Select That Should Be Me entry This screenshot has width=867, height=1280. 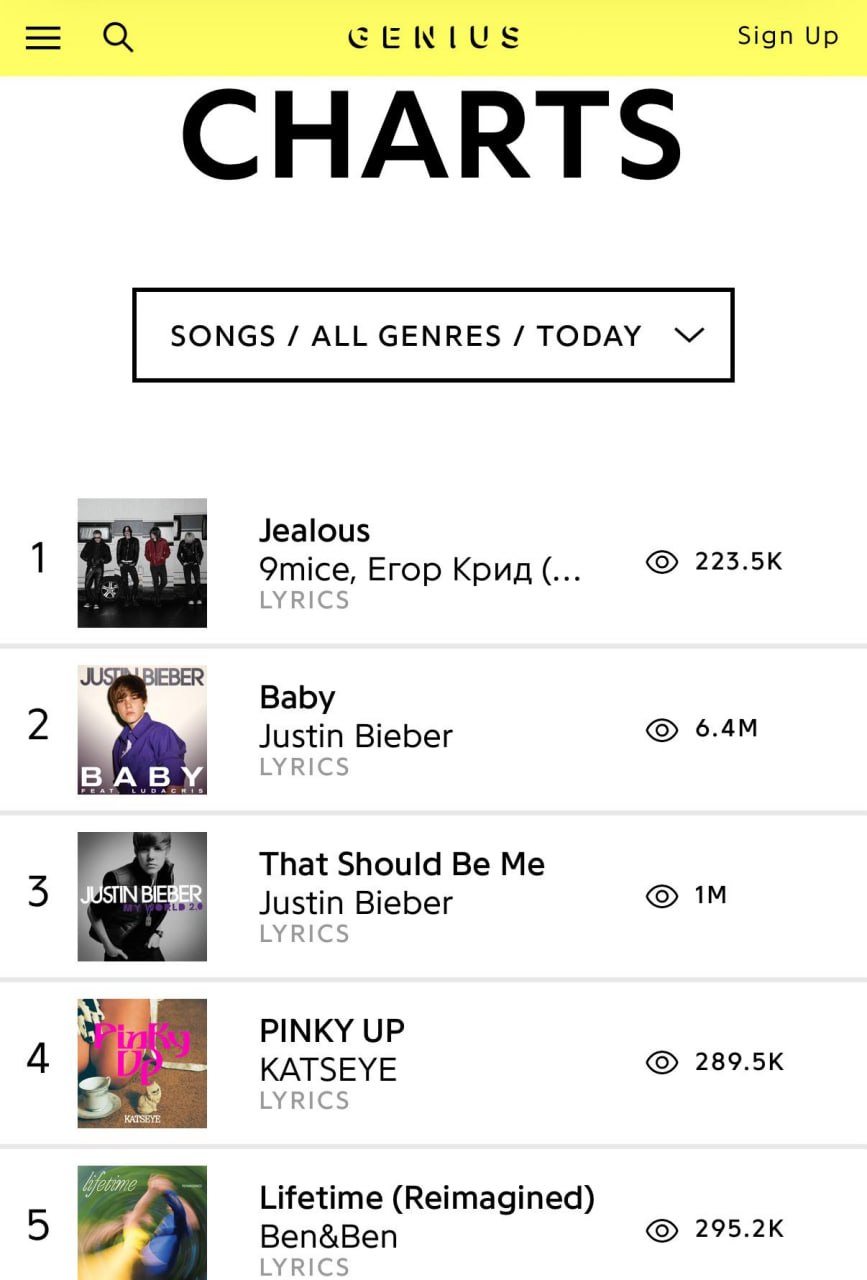[x=402, y=864]
